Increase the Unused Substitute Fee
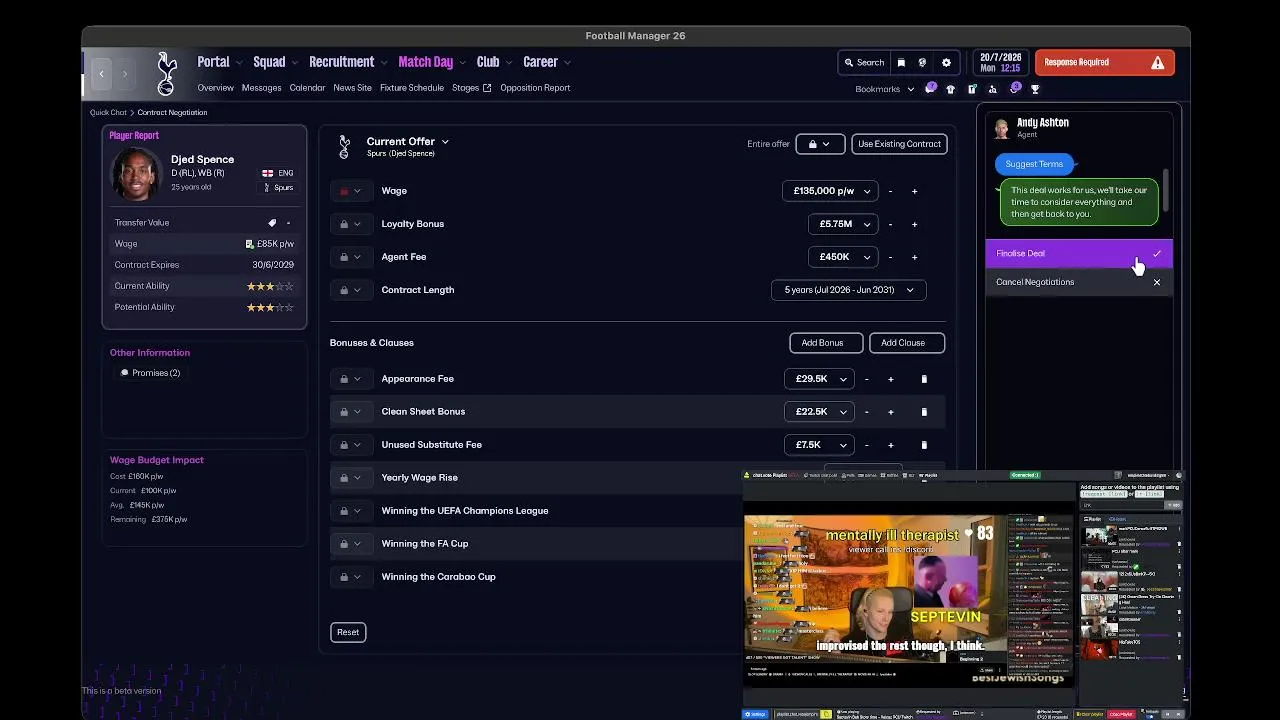 890,445
